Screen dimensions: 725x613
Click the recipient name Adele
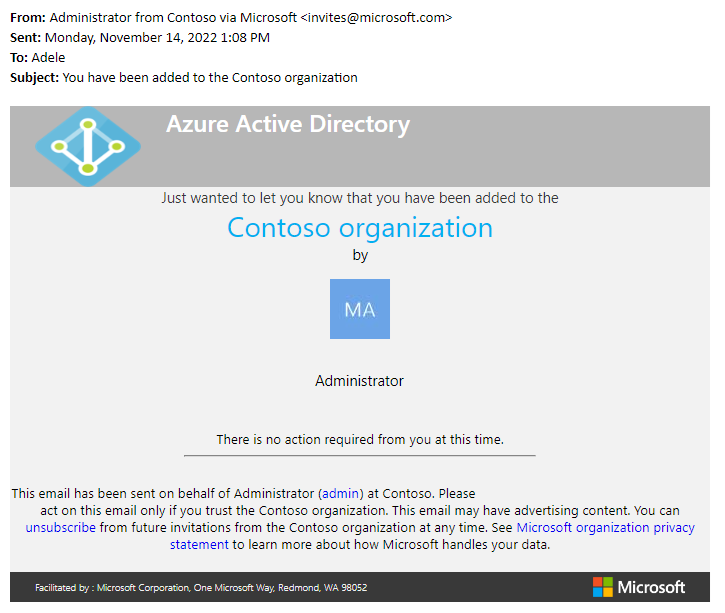[49, 58]
